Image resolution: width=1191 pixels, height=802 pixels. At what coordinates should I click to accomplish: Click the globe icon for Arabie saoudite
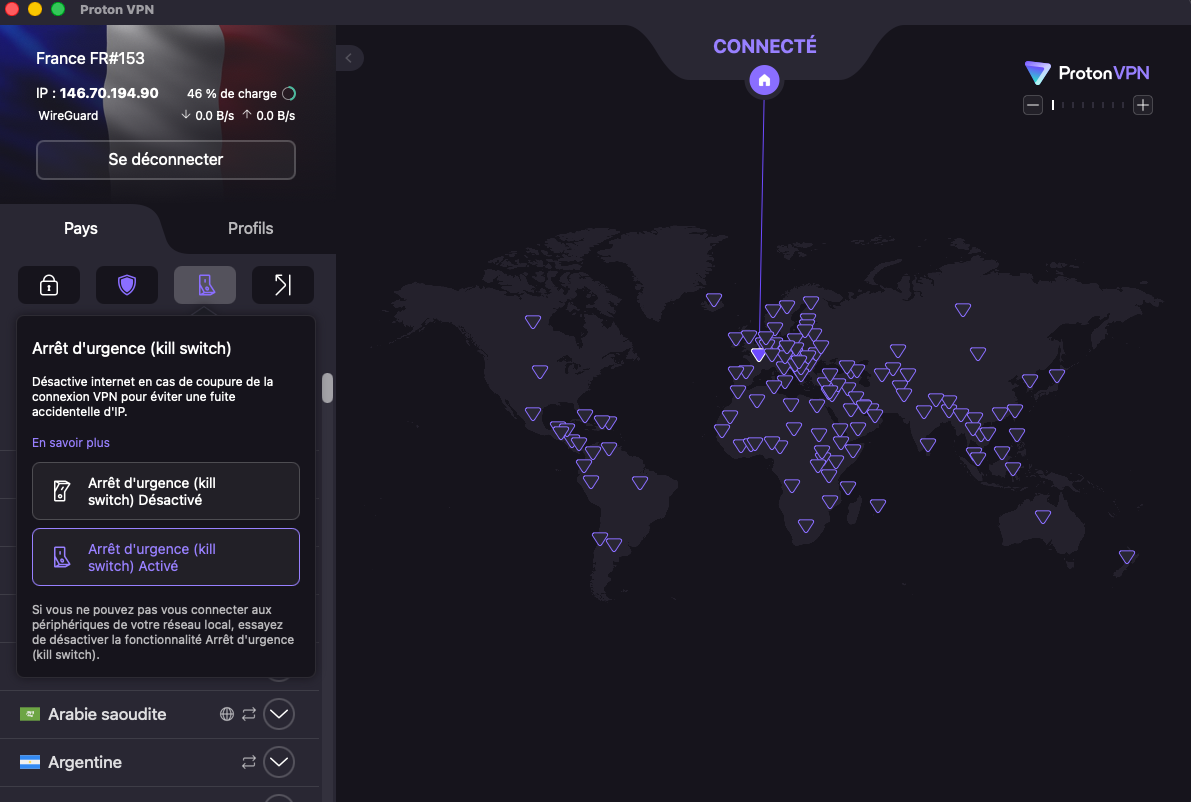pos(227,714)
